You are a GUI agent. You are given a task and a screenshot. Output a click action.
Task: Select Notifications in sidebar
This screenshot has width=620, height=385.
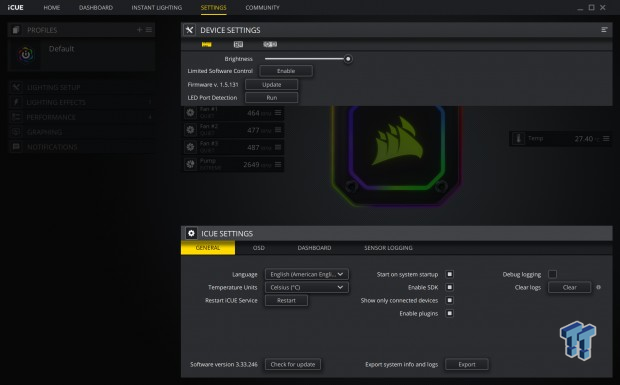[x=81, y=147]
